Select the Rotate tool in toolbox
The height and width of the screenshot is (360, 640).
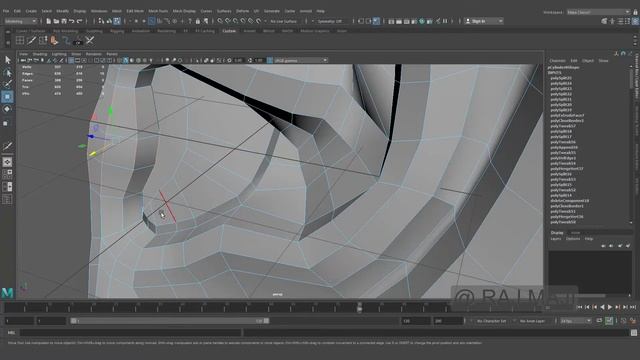tap(7, 109)
